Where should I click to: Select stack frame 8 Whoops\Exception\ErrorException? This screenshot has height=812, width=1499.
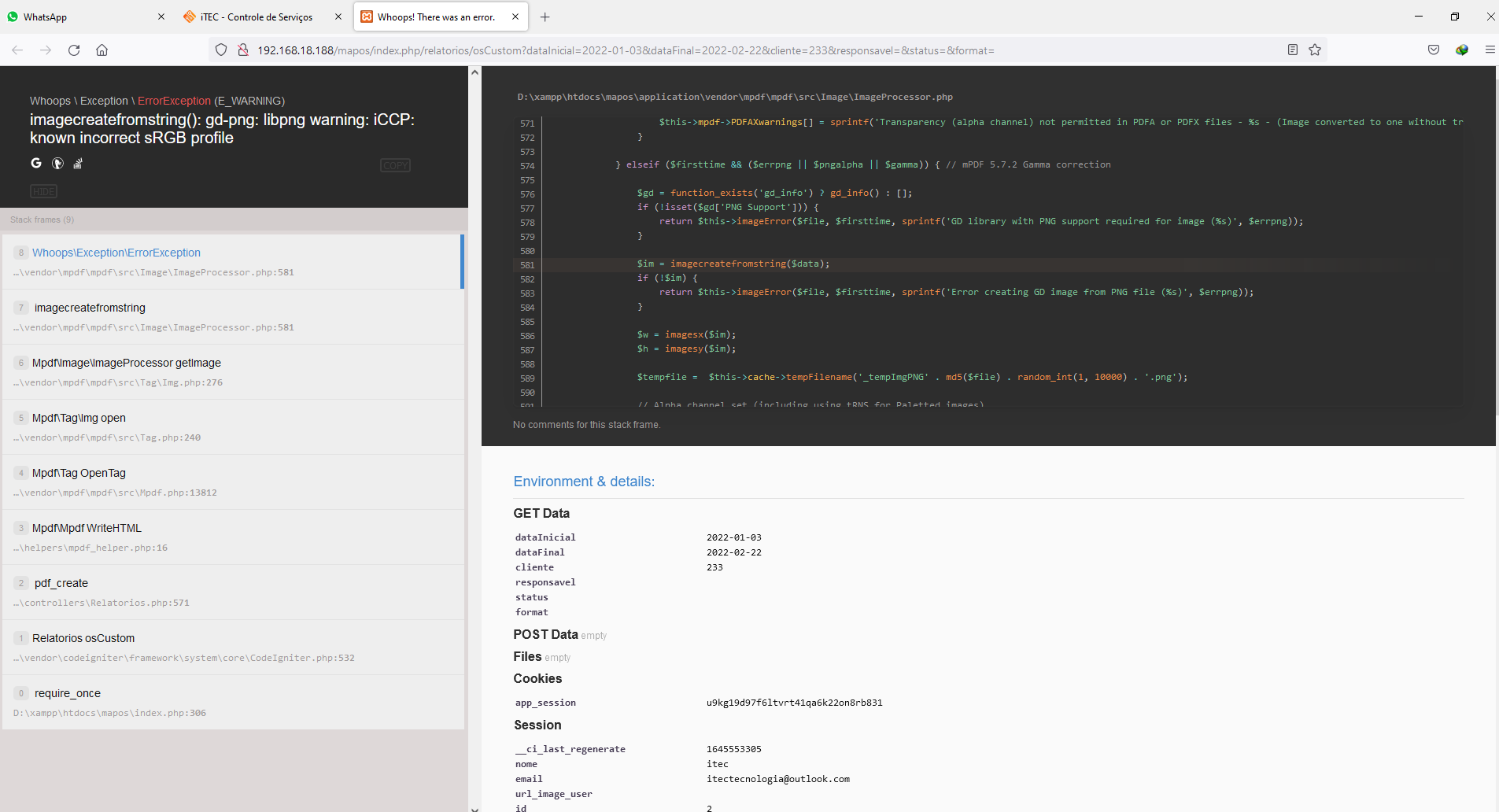point(233,262)
